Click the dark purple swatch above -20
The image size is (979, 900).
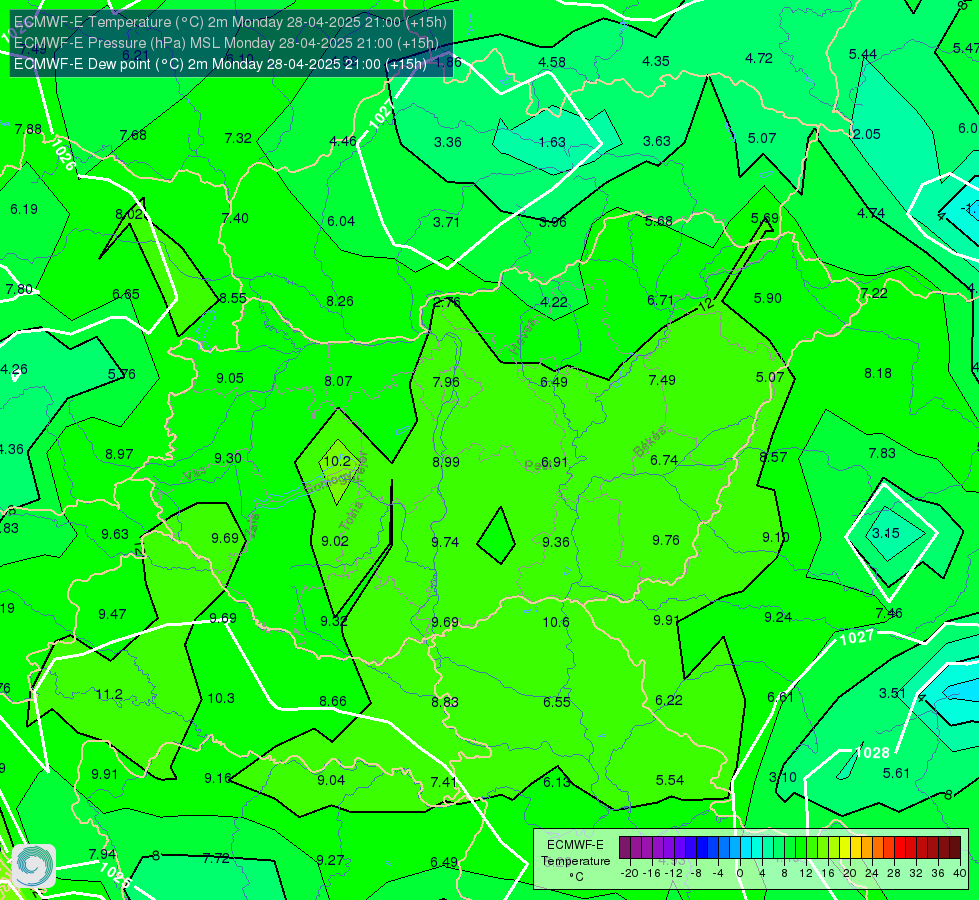click(x=625, y=848)
